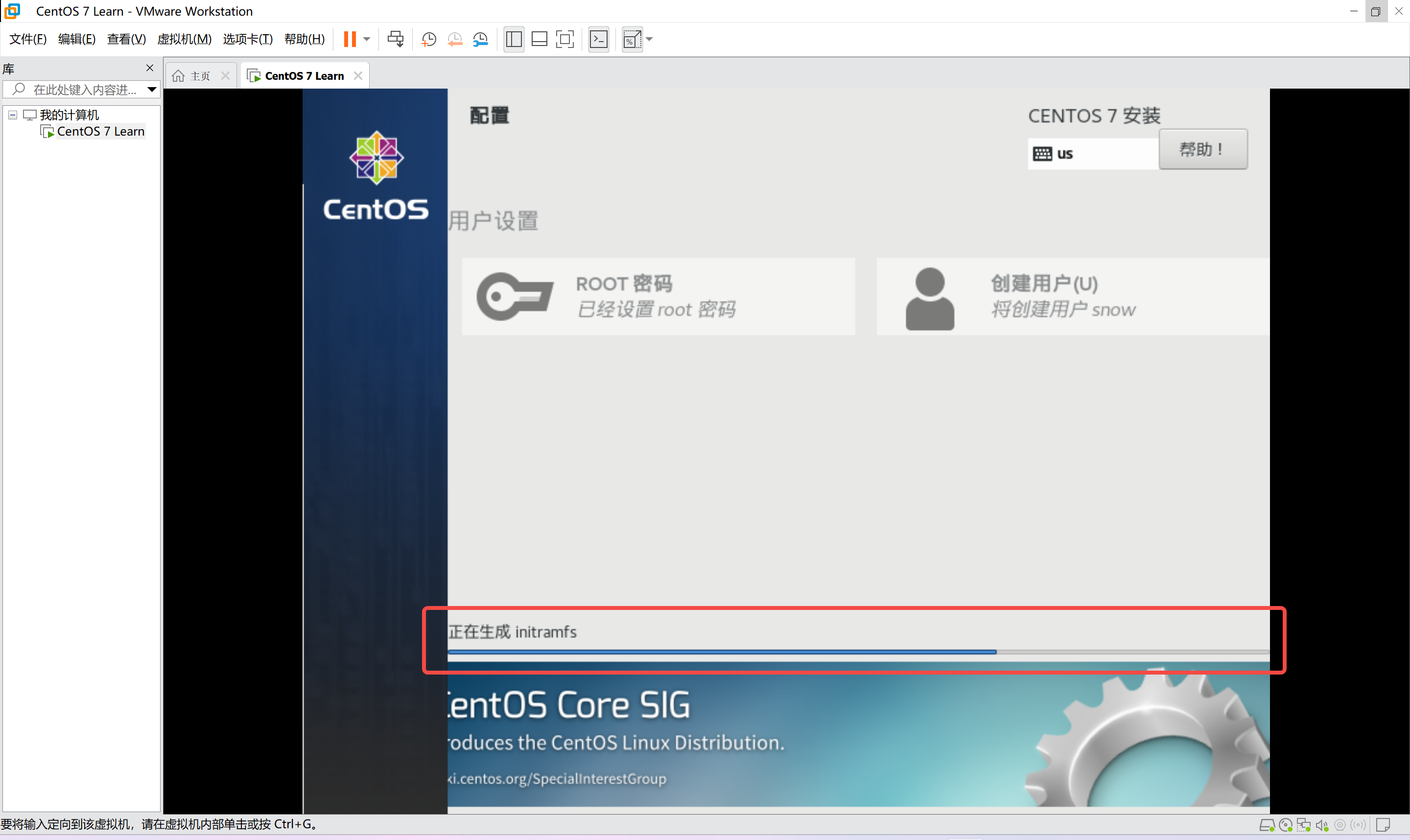1410x840 pixels.
Task: Open stretch mode dropdown arrow
Action: click(649, 39)
